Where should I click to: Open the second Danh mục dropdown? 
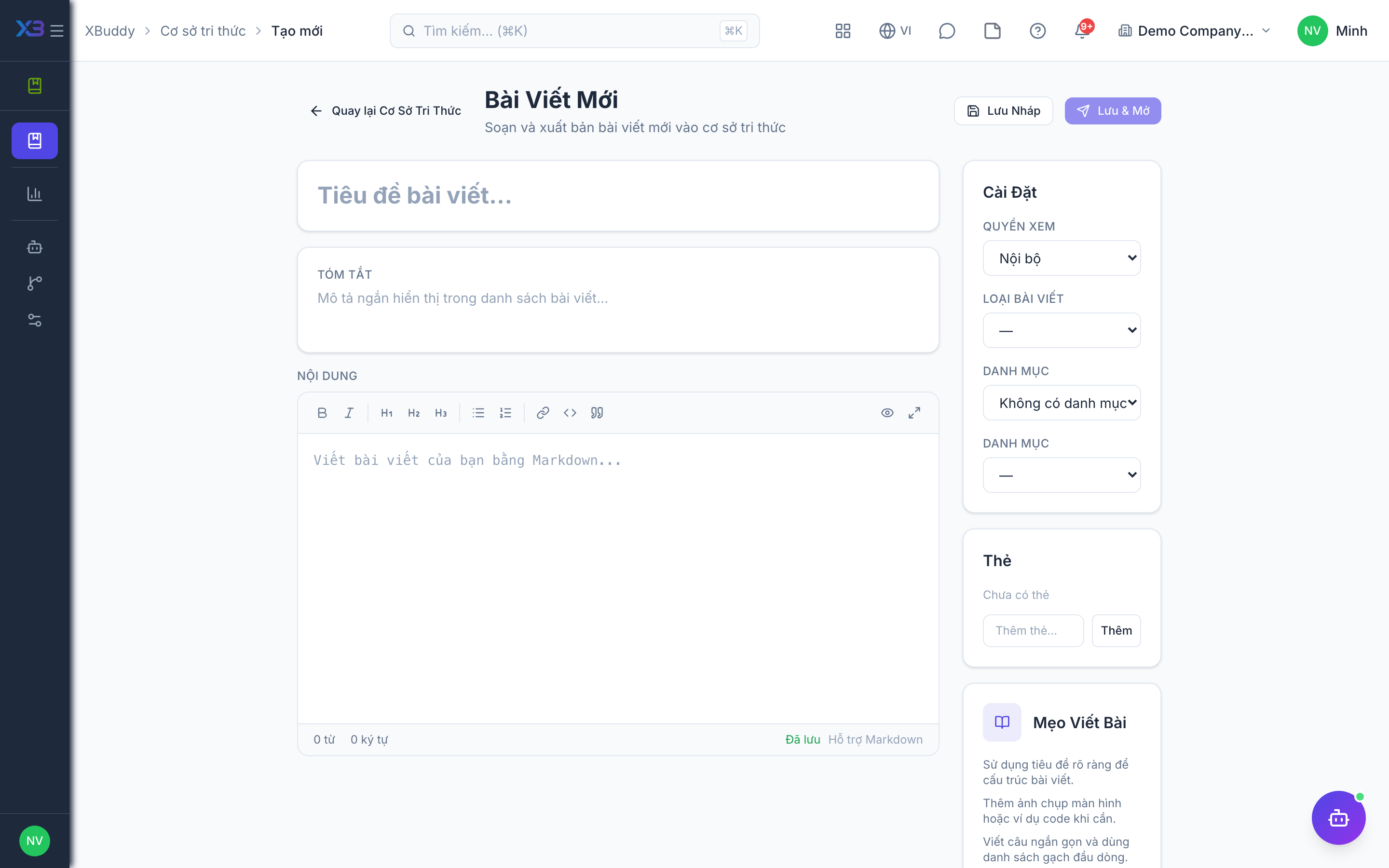click(x=1061, y=475)
